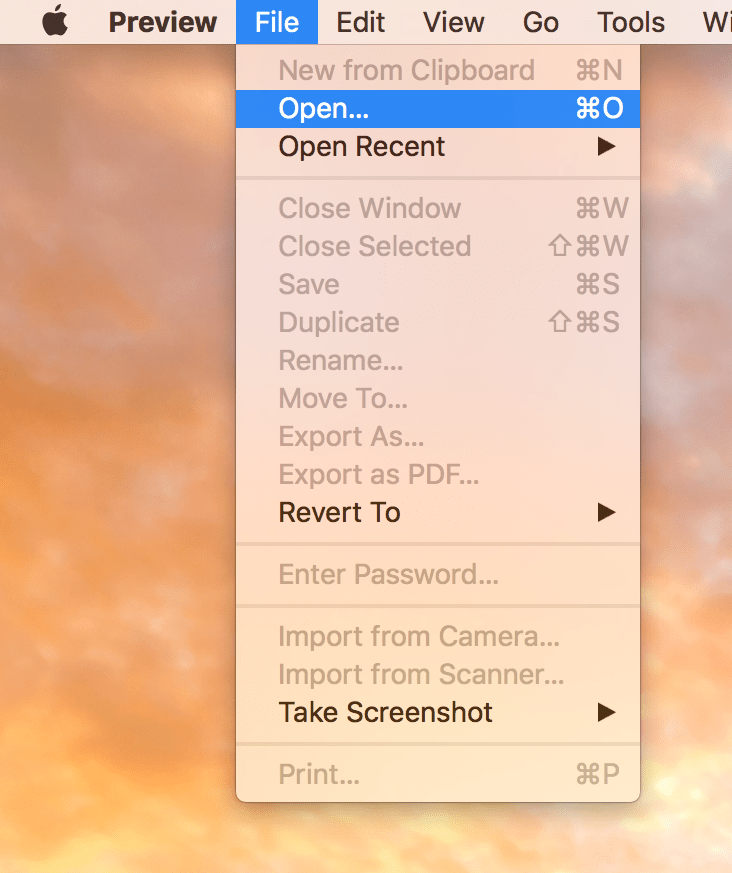Select Enter Password... menu entry
The image size is (732, 873).
(438, 575)
